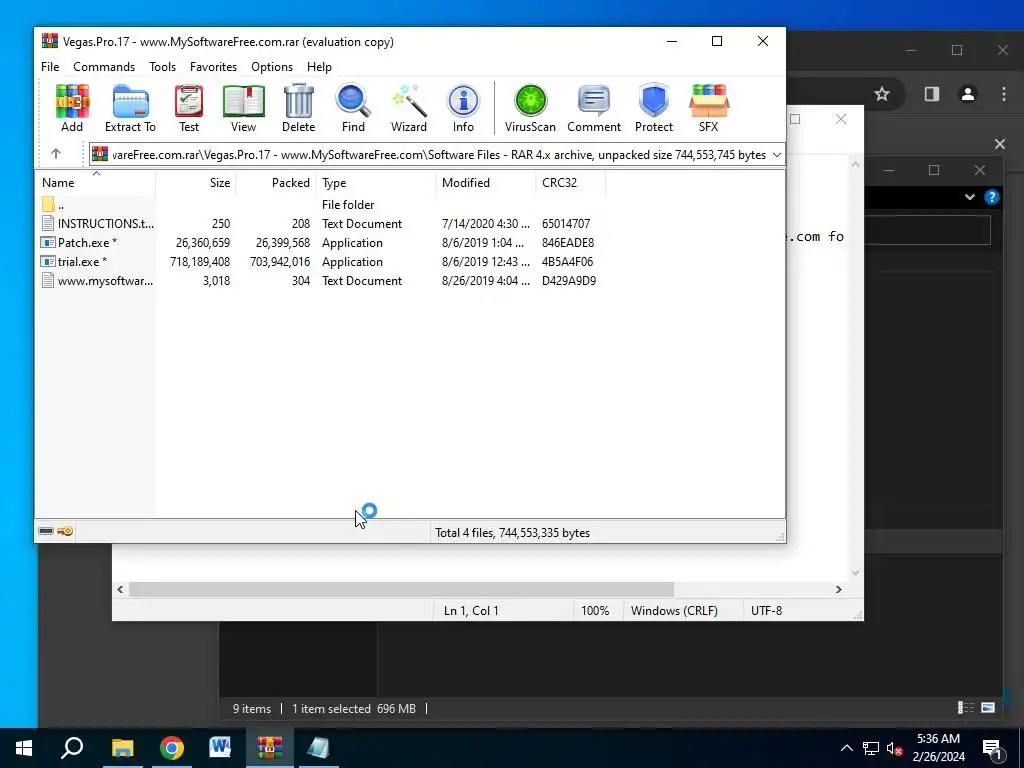Click the CRC32 value D429A9D9
Viewport: 1024px width, 768px height.
[569, 281]
